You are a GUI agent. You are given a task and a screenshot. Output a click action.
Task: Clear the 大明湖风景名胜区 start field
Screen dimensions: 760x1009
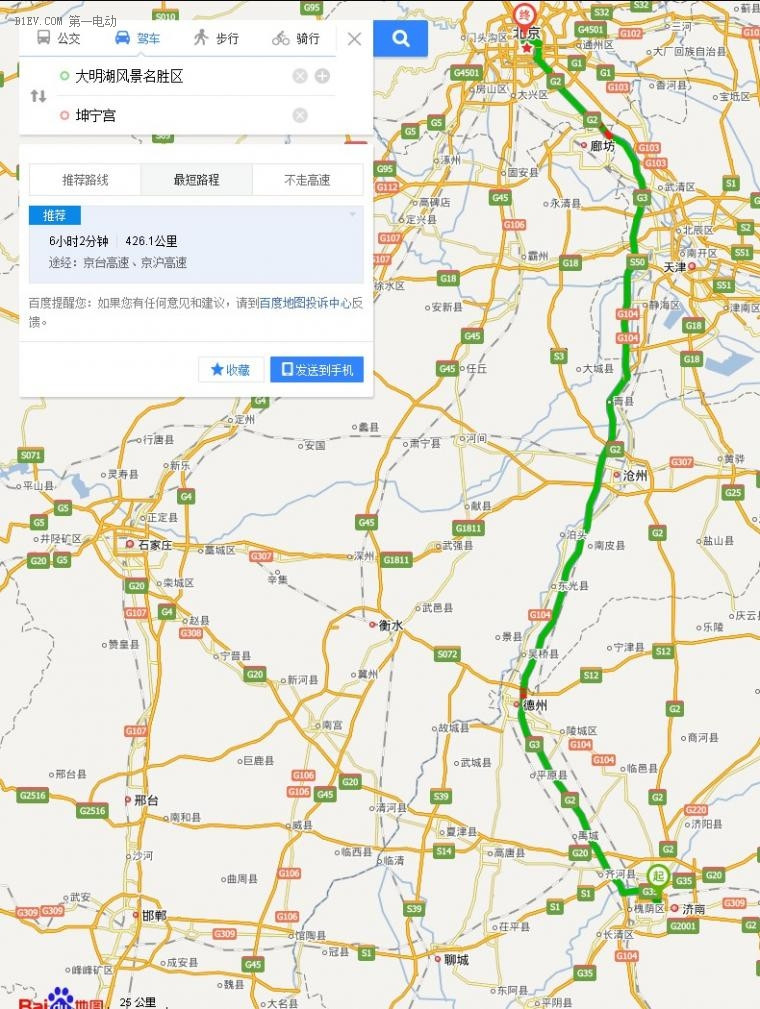pos(300,77)
